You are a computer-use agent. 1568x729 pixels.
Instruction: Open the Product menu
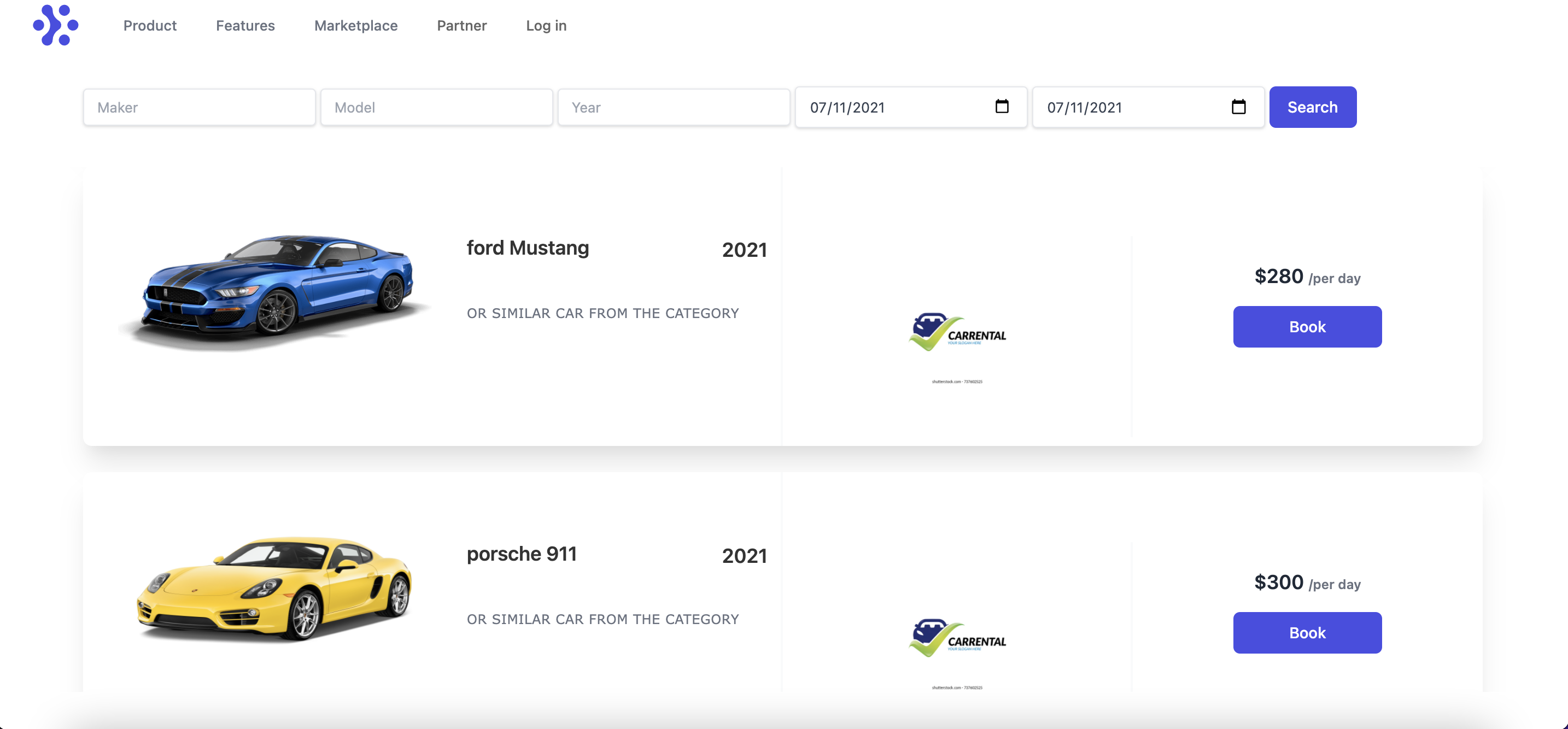[150, 26]
